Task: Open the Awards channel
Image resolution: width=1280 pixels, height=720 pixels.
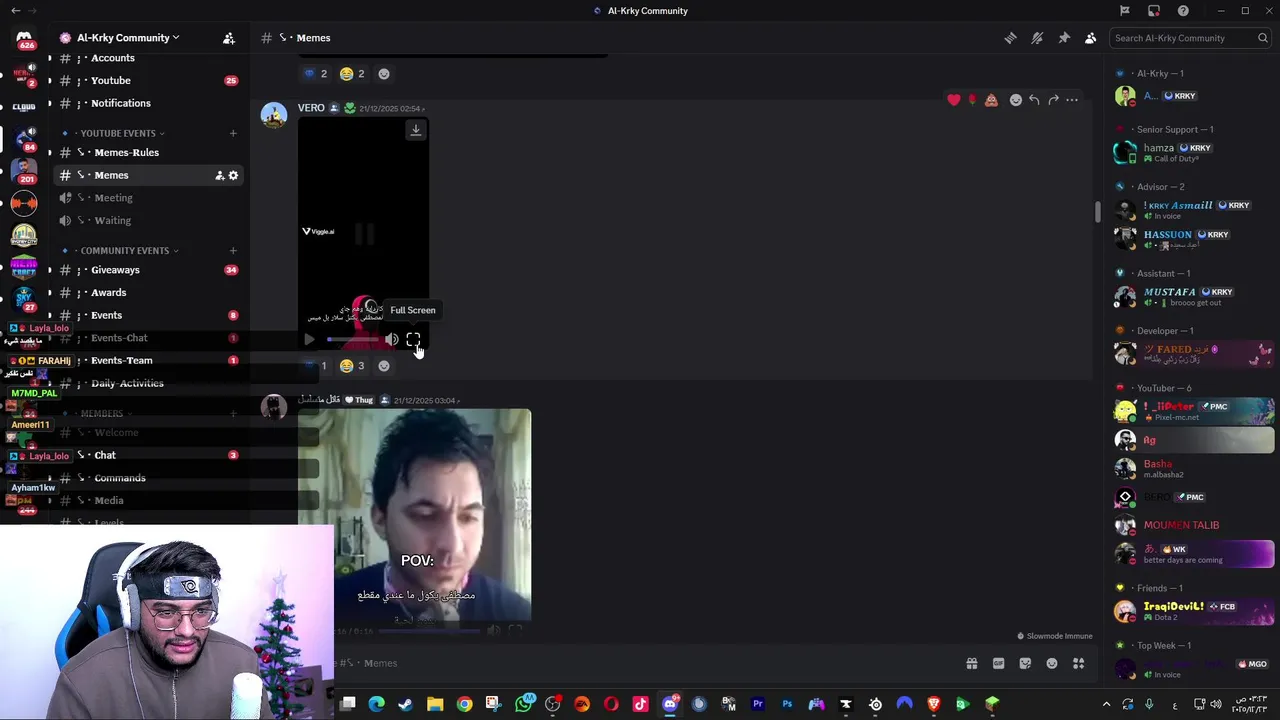Action: (x=147, y=292)
